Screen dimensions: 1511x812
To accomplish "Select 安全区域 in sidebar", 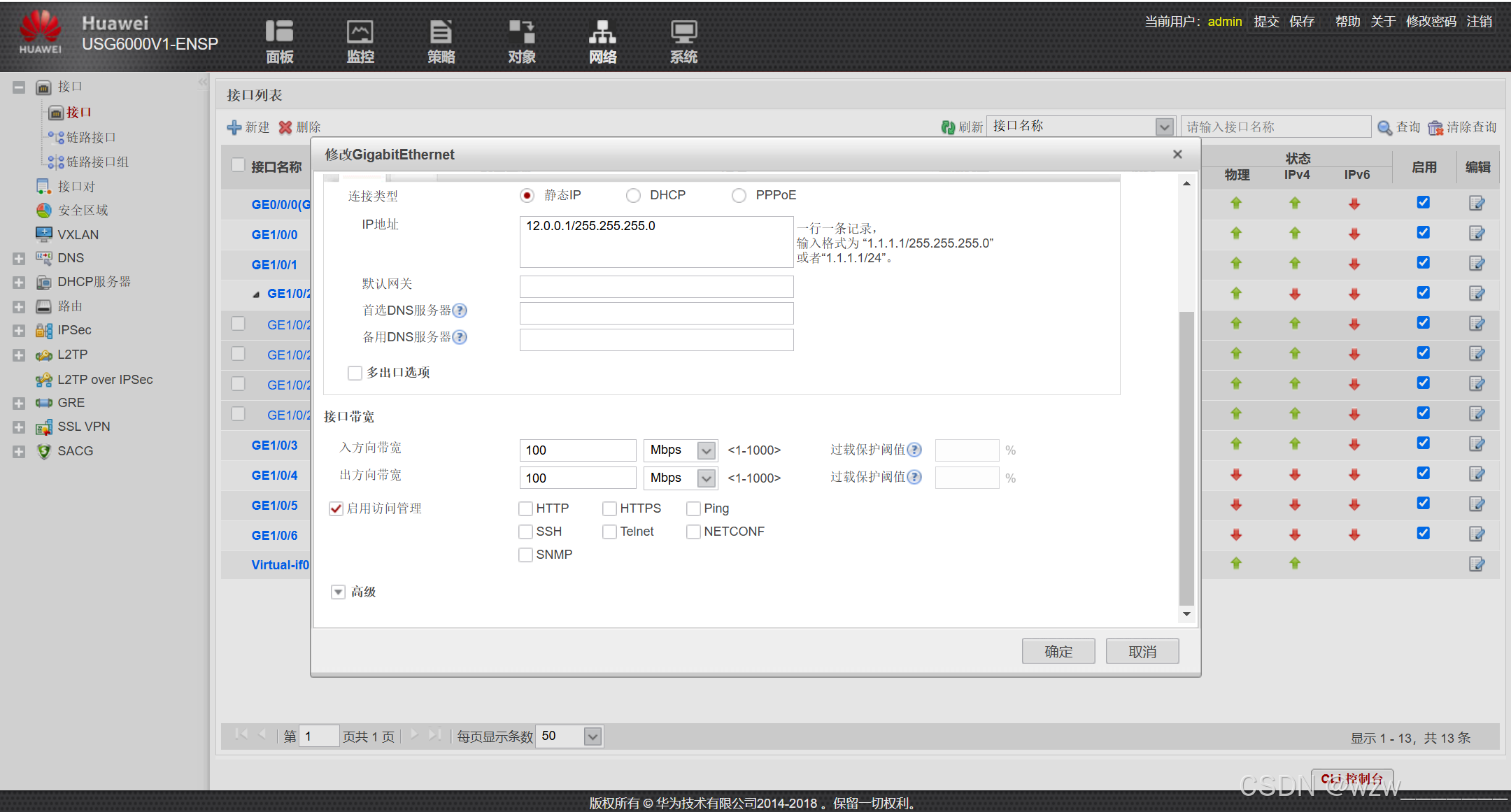I will tap(83, 211).
